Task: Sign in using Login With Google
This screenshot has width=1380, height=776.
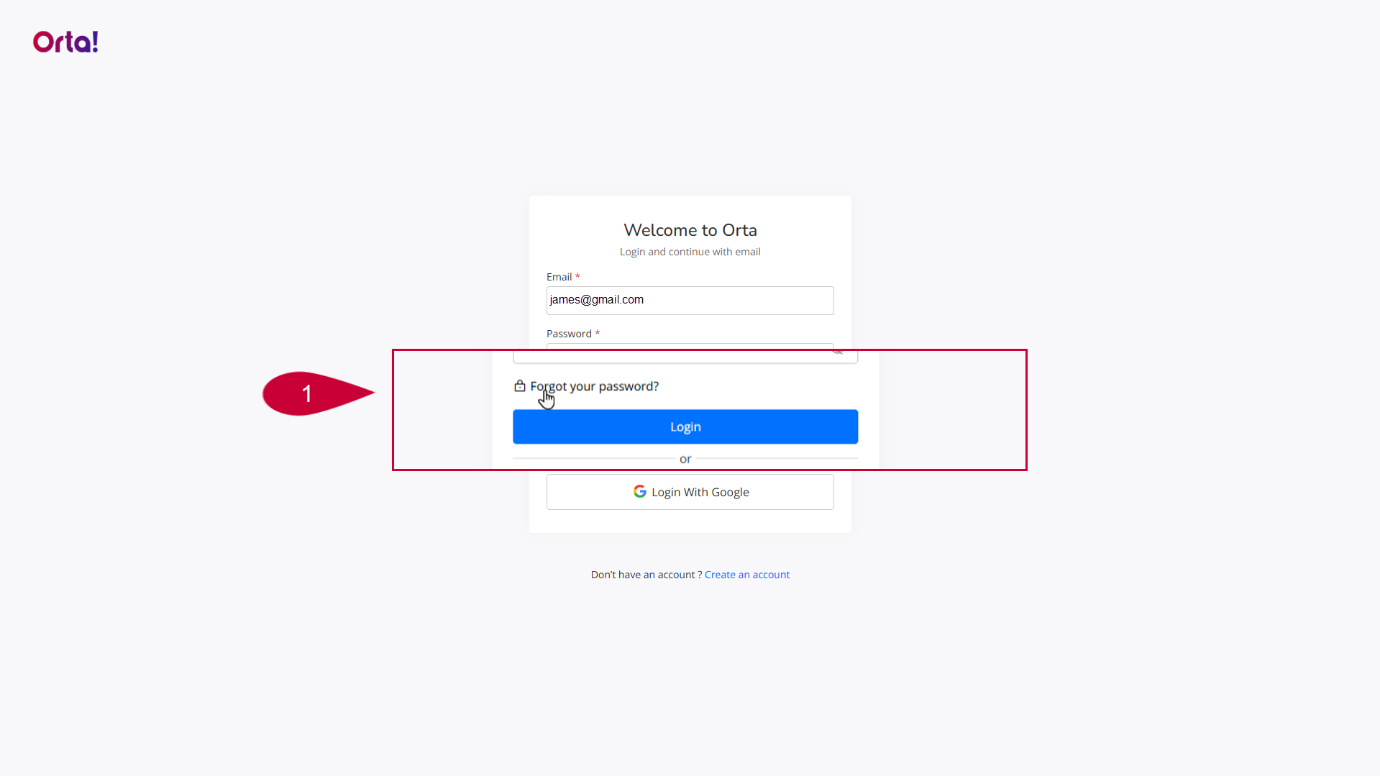Action: pyautogui.click(x=690, y=492)
